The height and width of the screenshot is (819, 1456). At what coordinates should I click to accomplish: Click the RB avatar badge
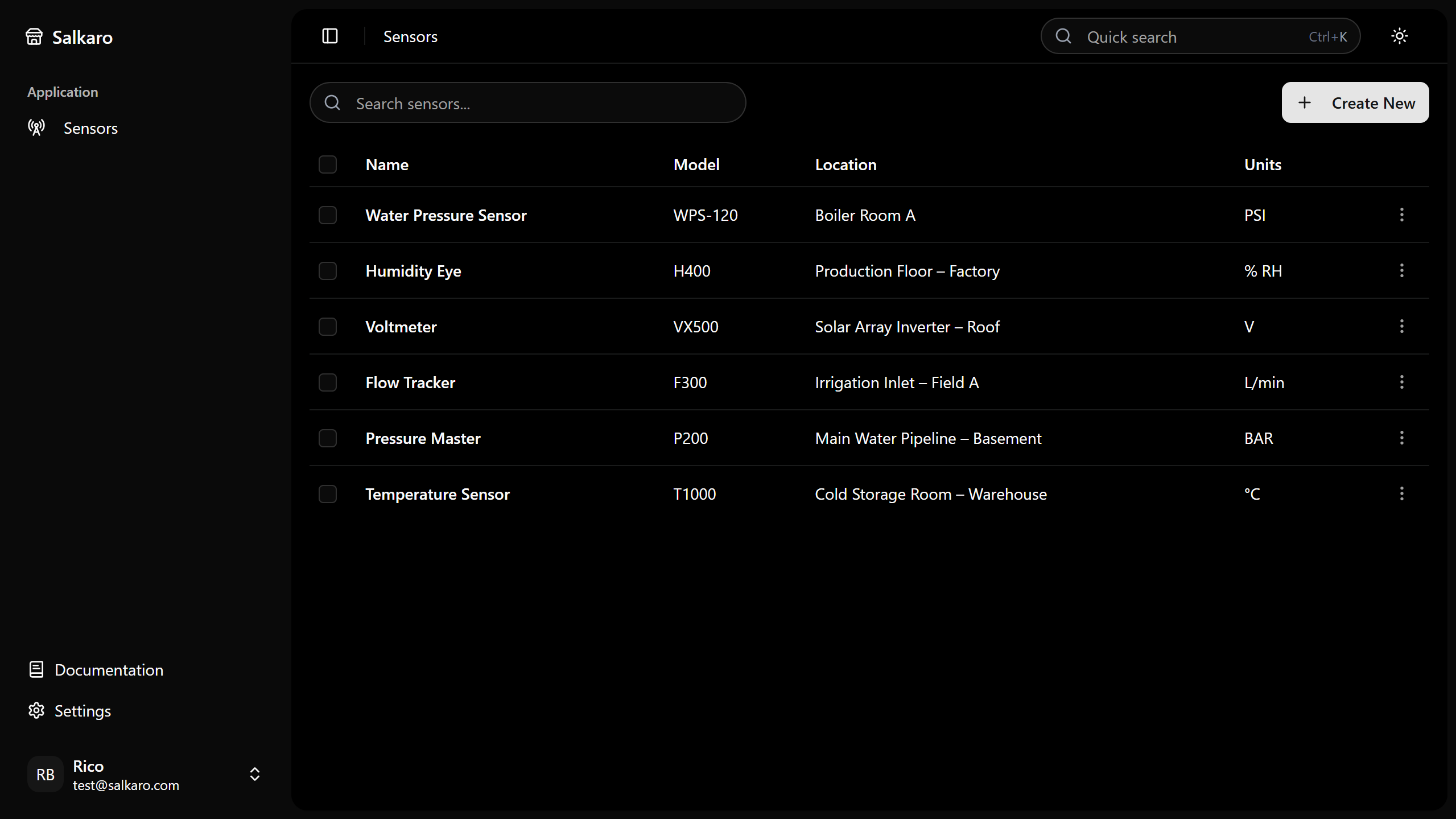pos(45,773)
